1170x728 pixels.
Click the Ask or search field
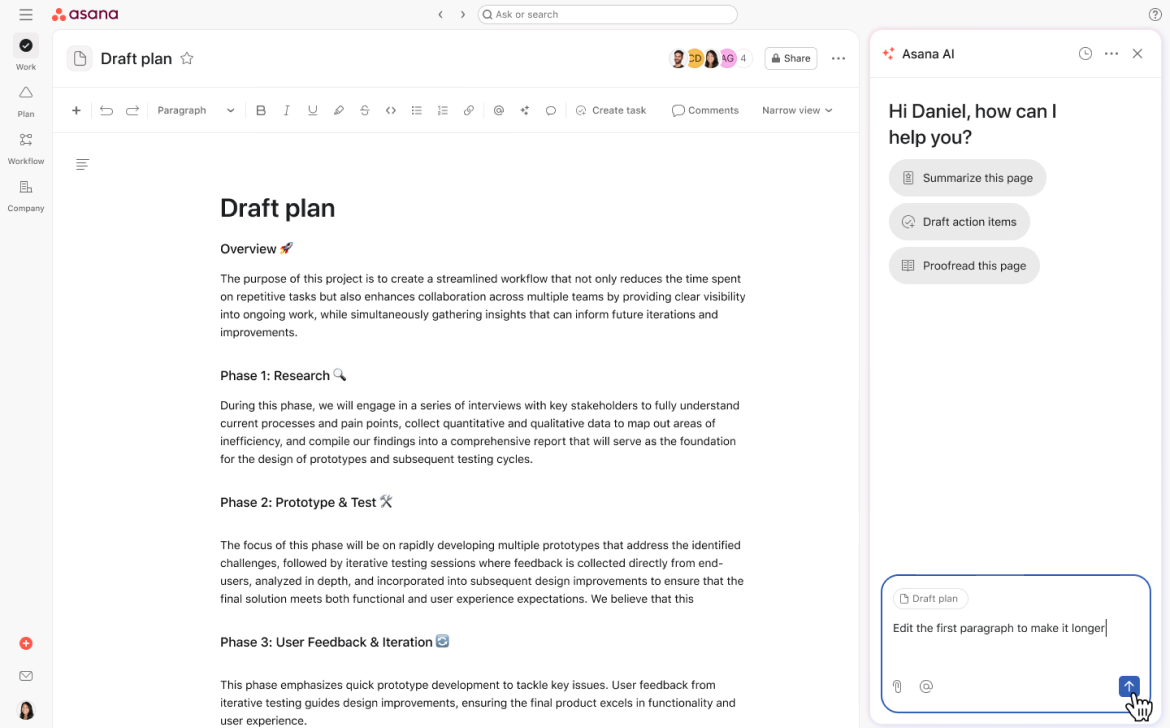tap(607, 14)
